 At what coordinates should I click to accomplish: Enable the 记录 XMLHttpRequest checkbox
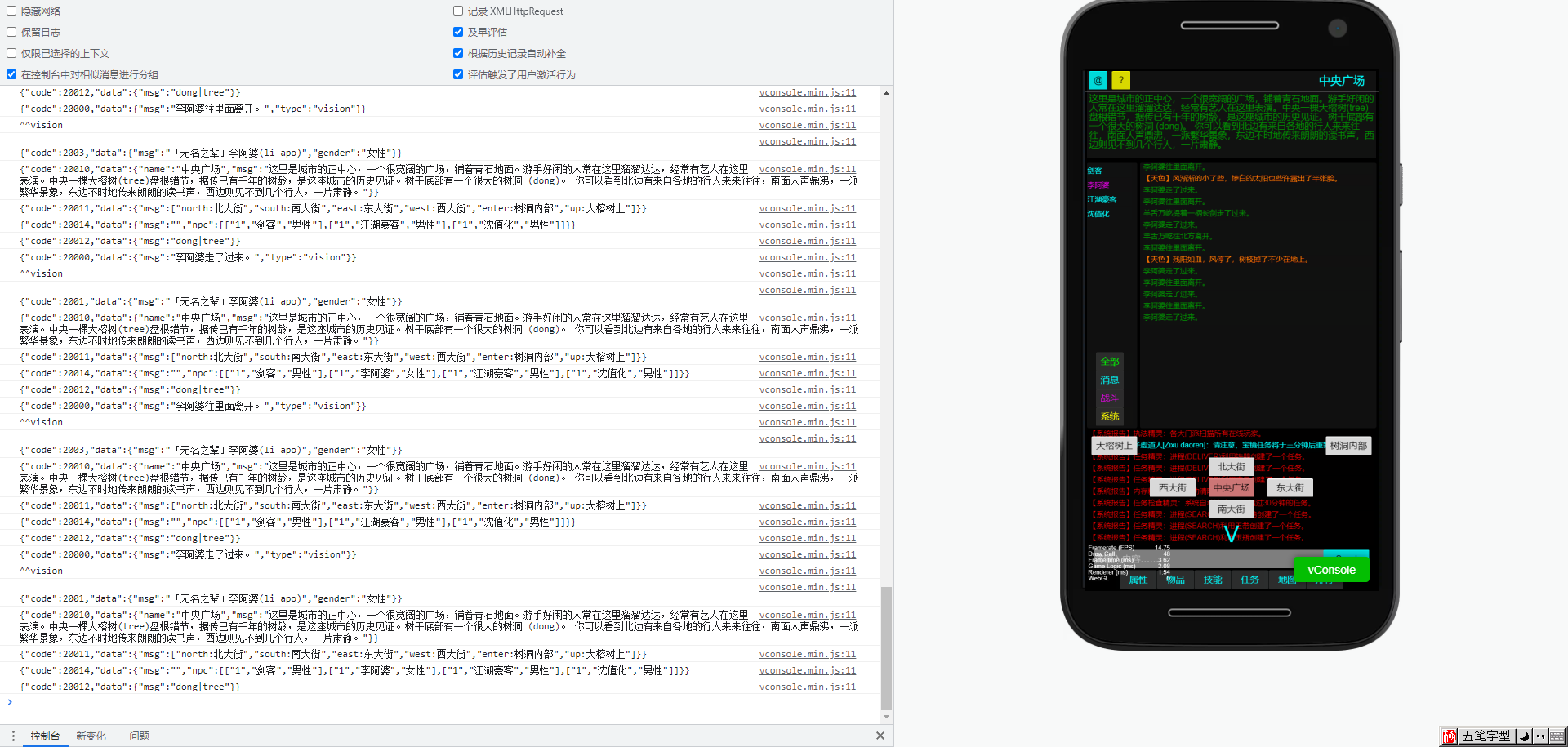(458, 11)
